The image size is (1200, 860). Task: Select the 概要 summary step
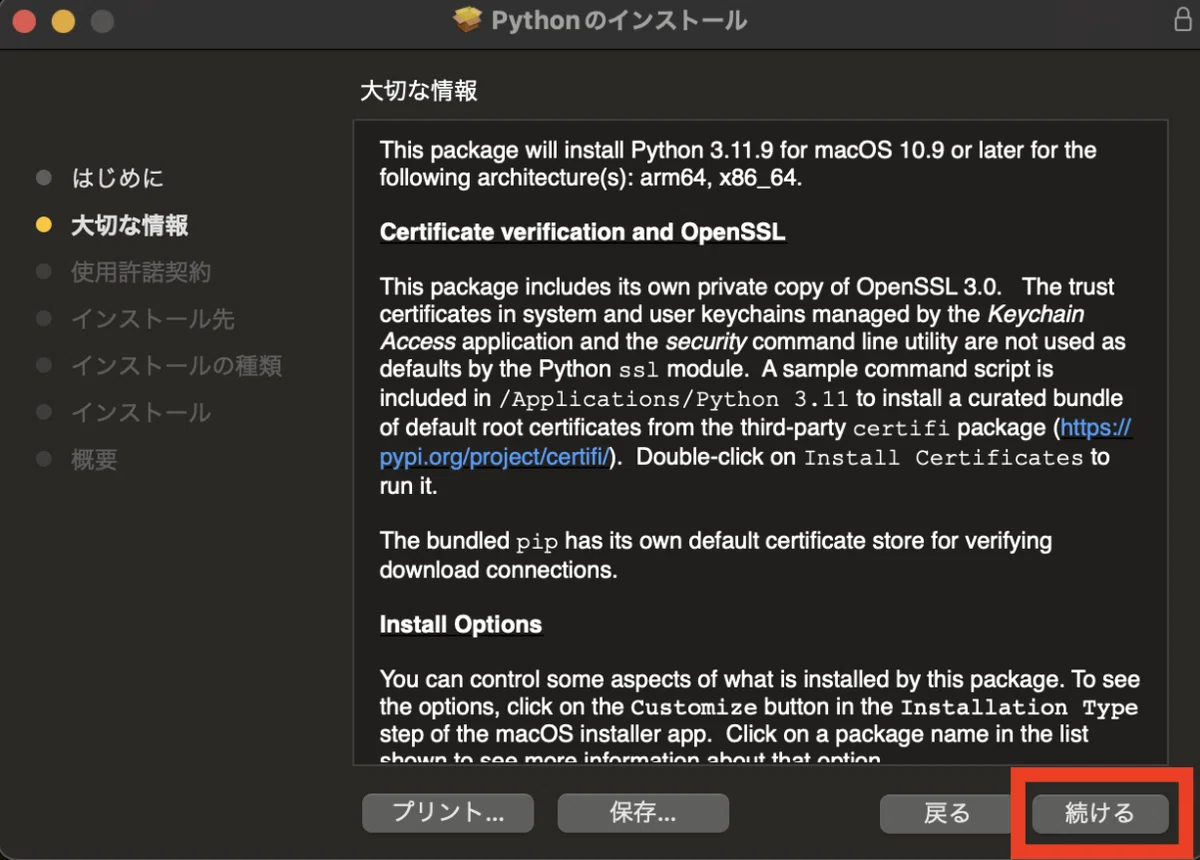pos(94,459)
